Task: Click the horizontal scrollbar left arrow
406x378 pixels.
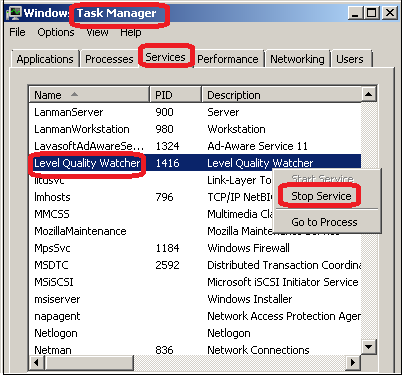Action: pos(36,362)
